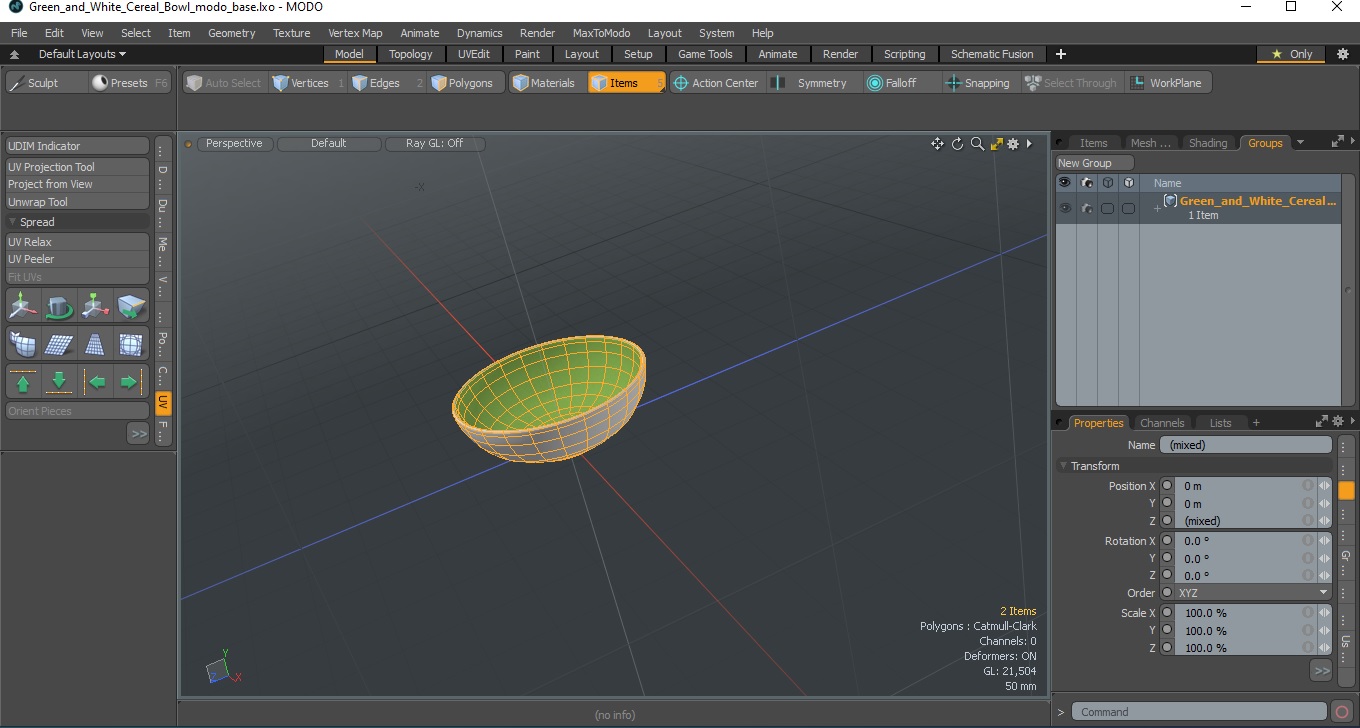Image resolution: width=1360 pixels, height=728 pixels.
Task: Click the Scale X stepper arrows
Action: pyautogui.click(x=1324, y=614)
